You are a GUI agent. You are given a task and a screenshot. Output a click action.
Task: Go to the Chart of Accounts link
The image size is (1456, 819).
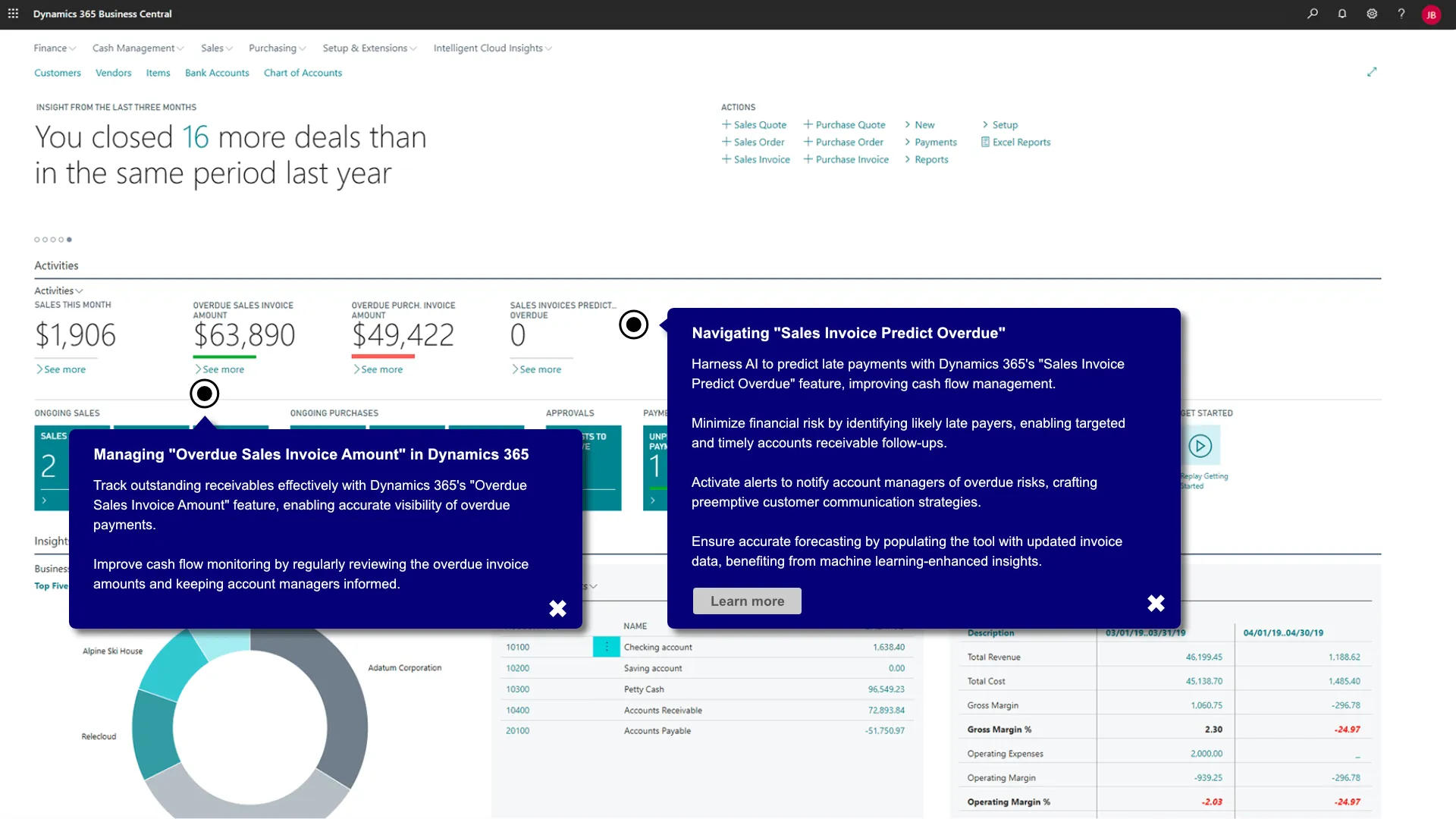click(303, 73)
